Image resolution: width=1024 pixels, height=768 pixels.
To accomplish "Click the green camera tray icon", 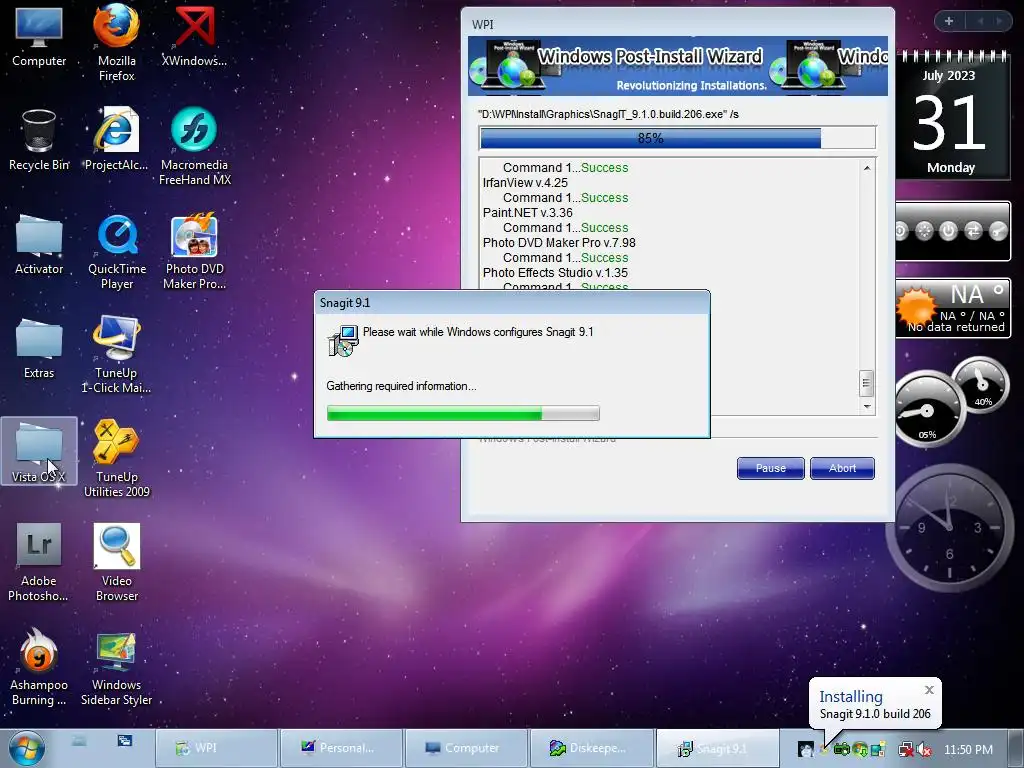I will (x=842, y=749).
